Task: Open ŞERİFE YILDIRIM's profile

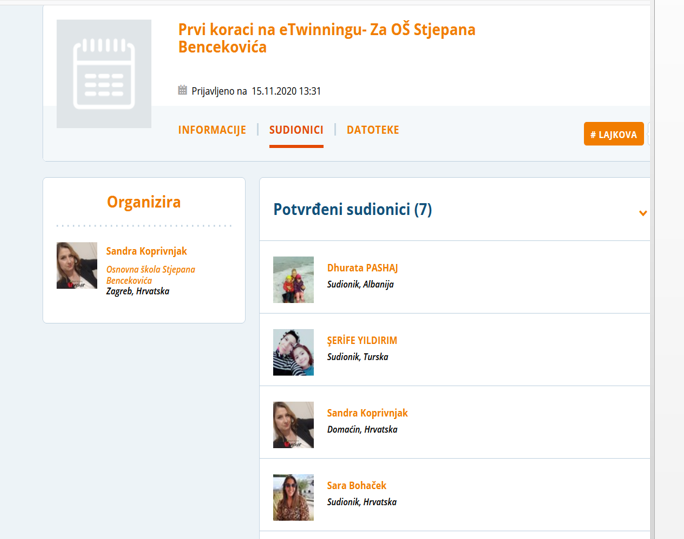Action: pyautogui.click(x=362, y=340)
